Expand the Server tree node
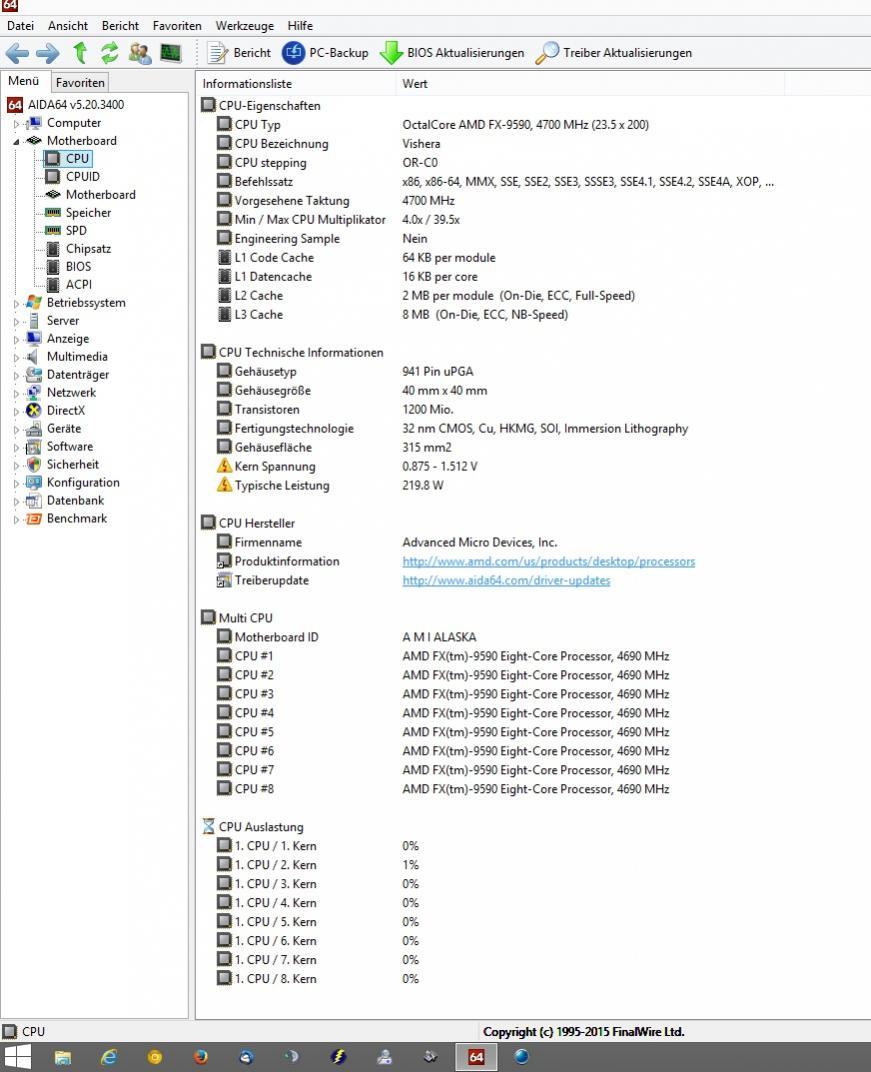The height and width of the screenshot is (1072, 871). click(x=16, y=321)
